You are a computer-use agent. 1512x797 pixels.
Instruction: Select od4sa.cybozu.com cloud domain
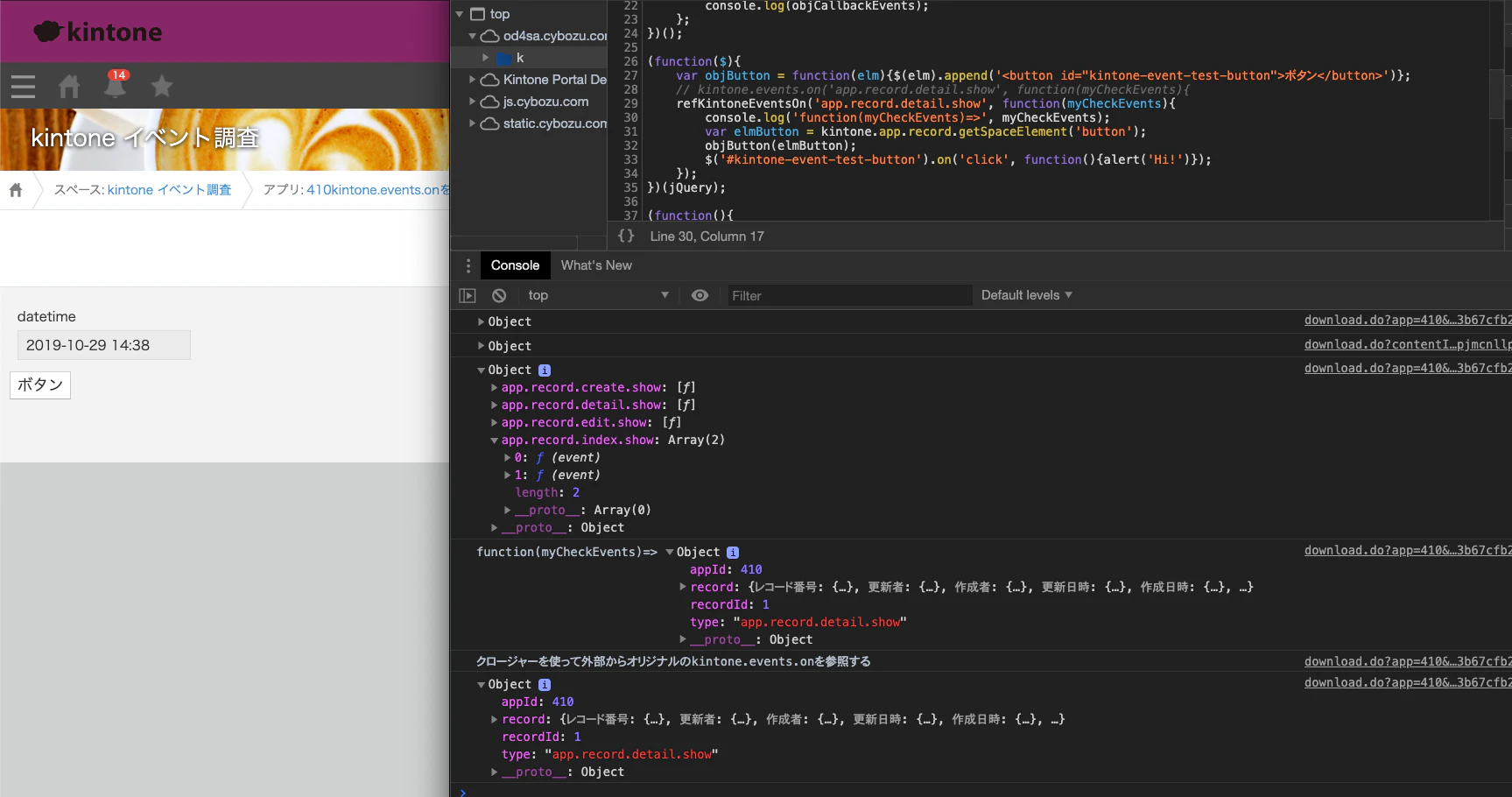coord(545,36)
